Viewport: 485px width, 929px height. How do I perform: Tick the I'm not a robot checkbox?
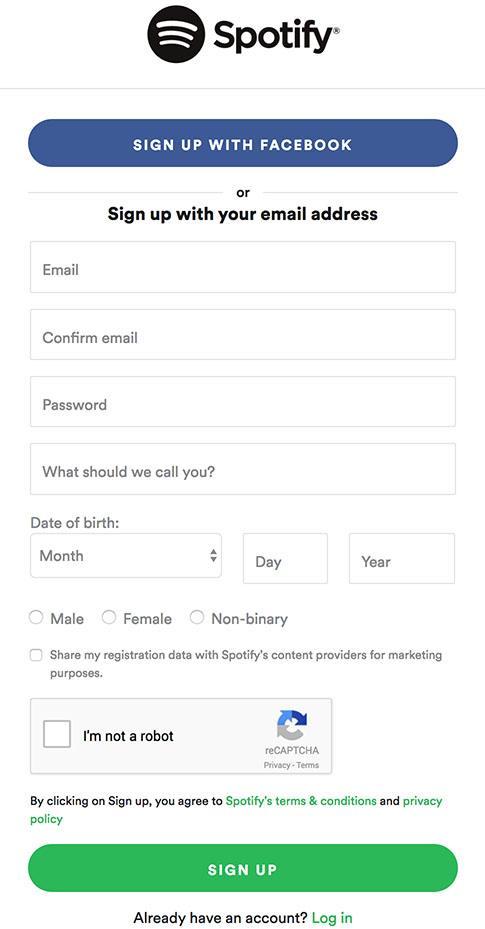pyautogui.click(x=57, y=734)
